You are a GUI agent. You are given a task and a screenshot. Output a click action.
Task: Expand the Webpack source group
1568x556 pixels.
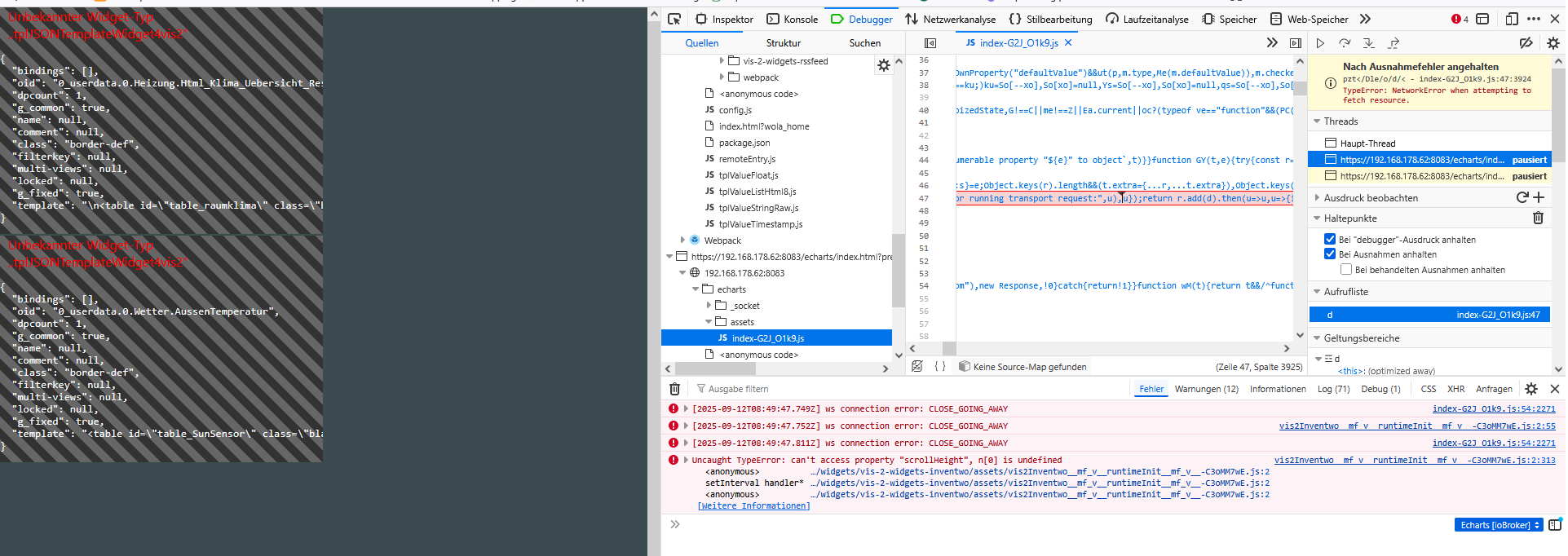pos(682,240)
